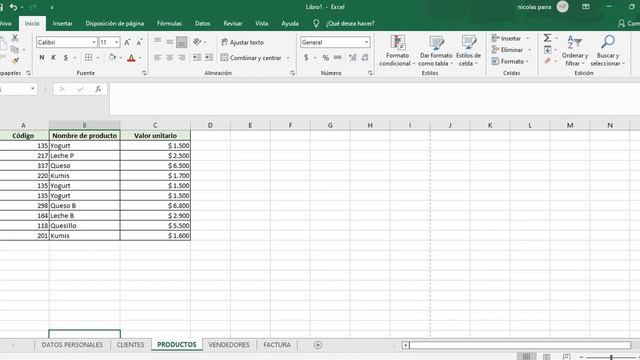Add a new sheet with plus icon
The width and height of the screenshot is (640, 360).
coord(318,345)
